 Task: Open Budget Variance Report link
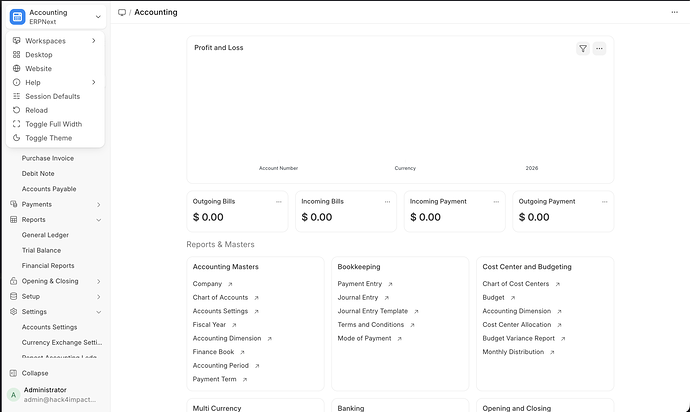518,338
